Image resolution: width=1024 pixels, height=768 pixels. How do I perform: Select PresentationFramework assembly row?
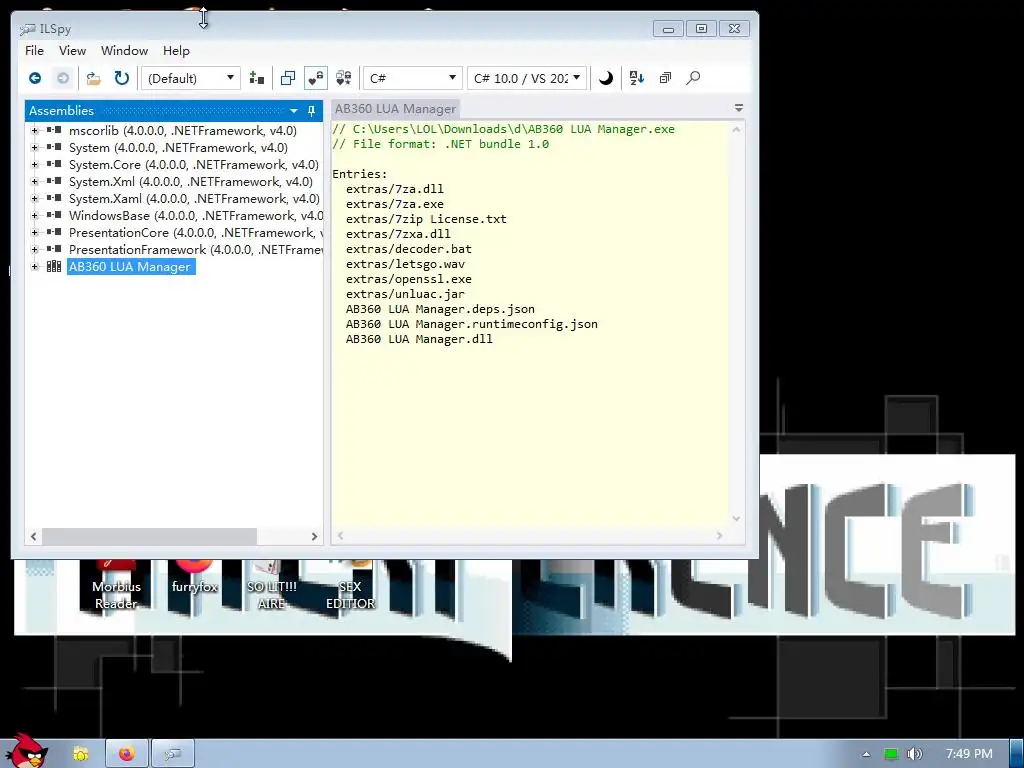point(195,249)
